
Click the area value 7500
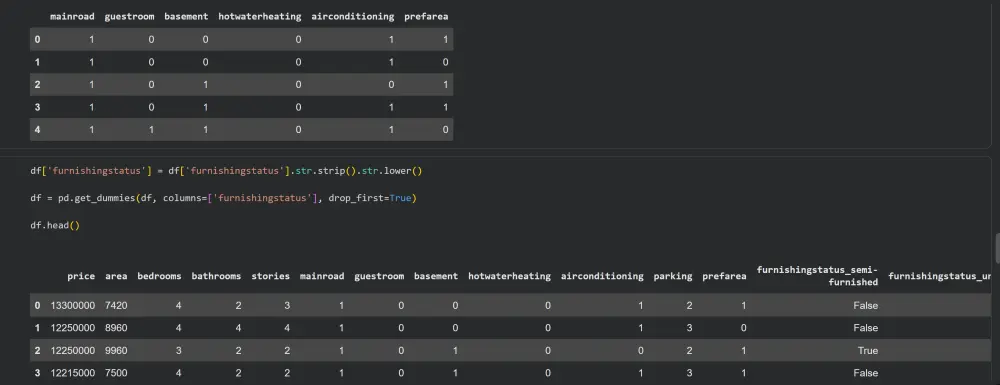[116, 373]
